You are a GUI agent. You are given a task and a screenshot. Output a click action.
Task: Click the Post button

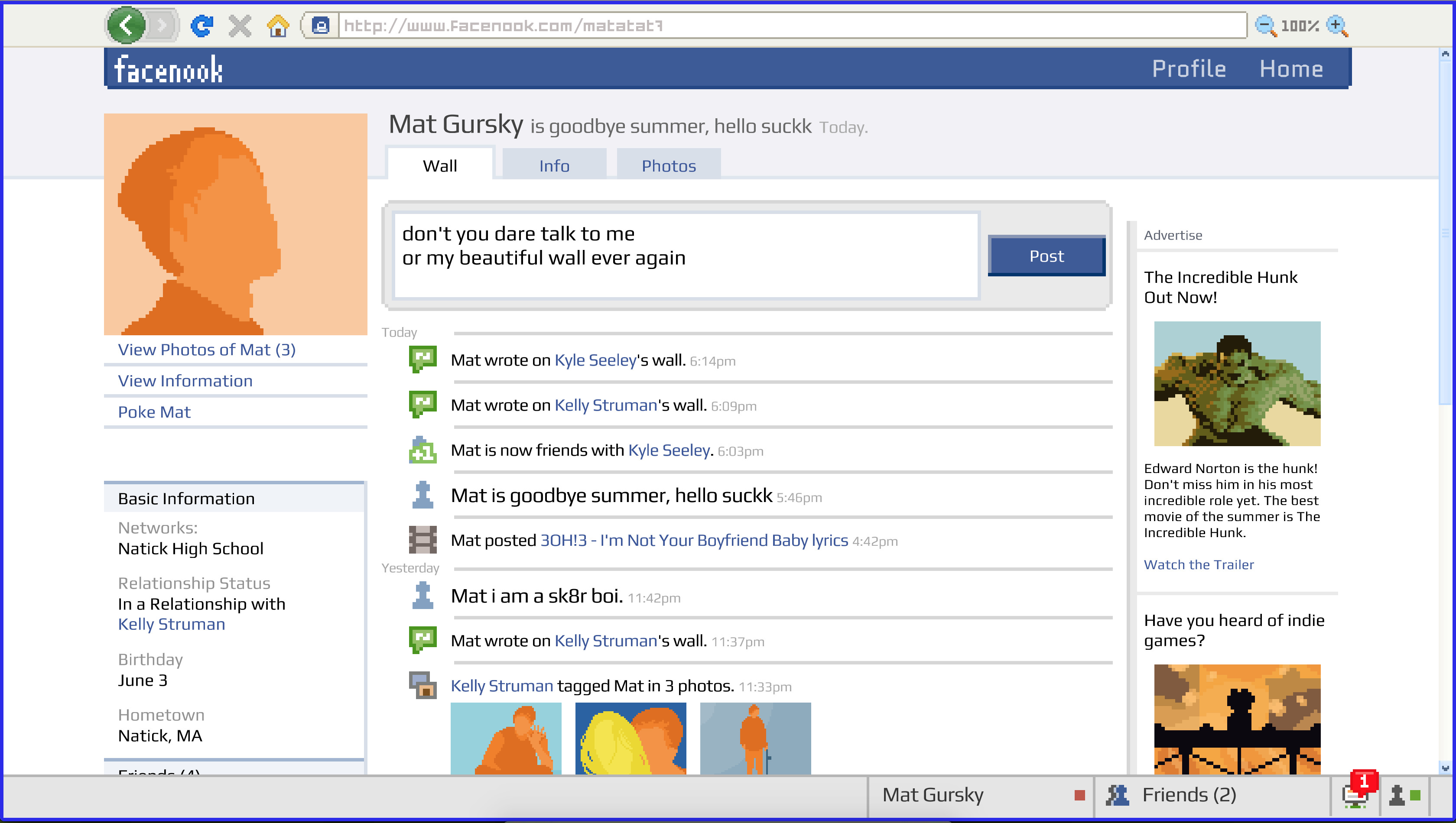(x=1046, y=256)
